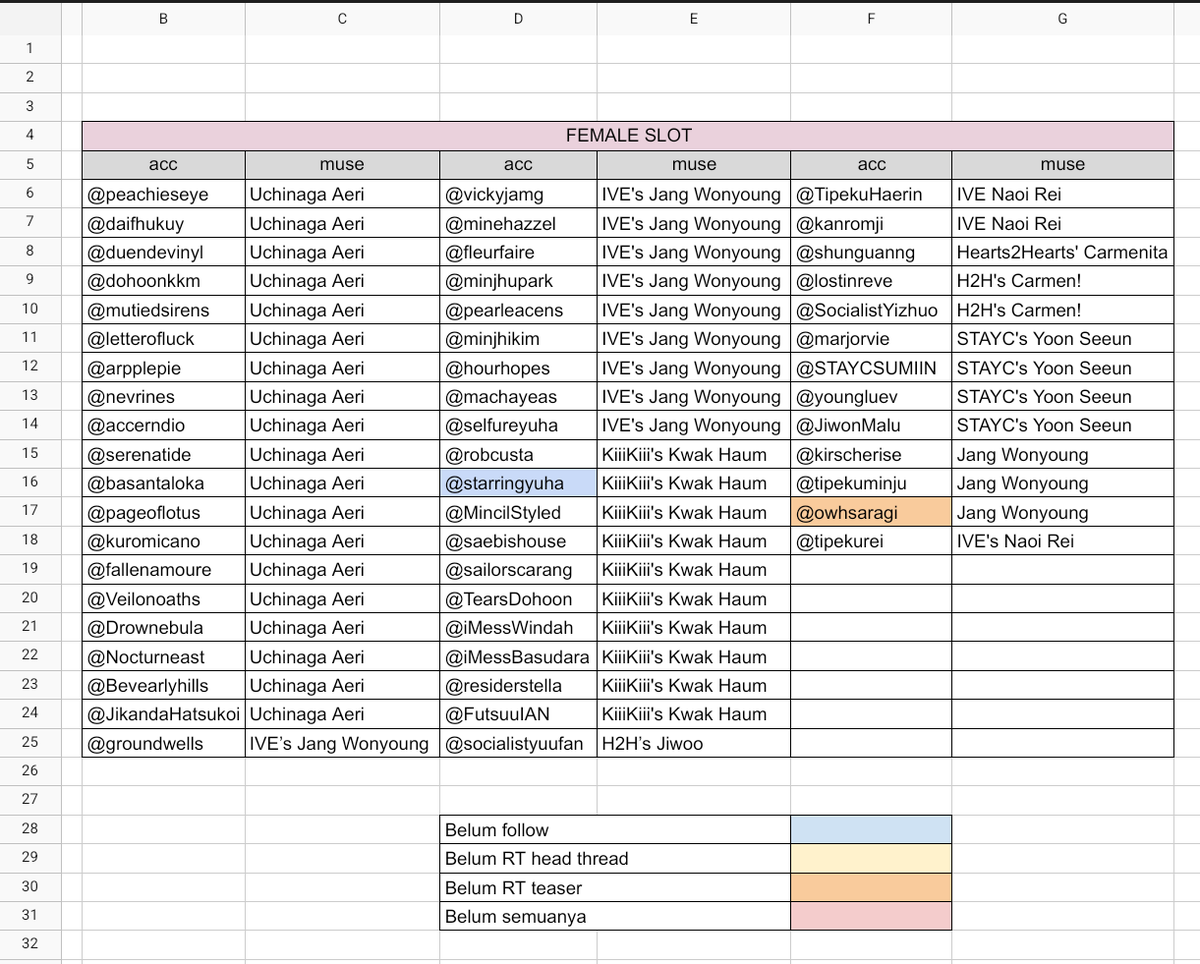
Task: Click cell Hearts2Hearts' Carmenita
Action: coord(1062,252)
